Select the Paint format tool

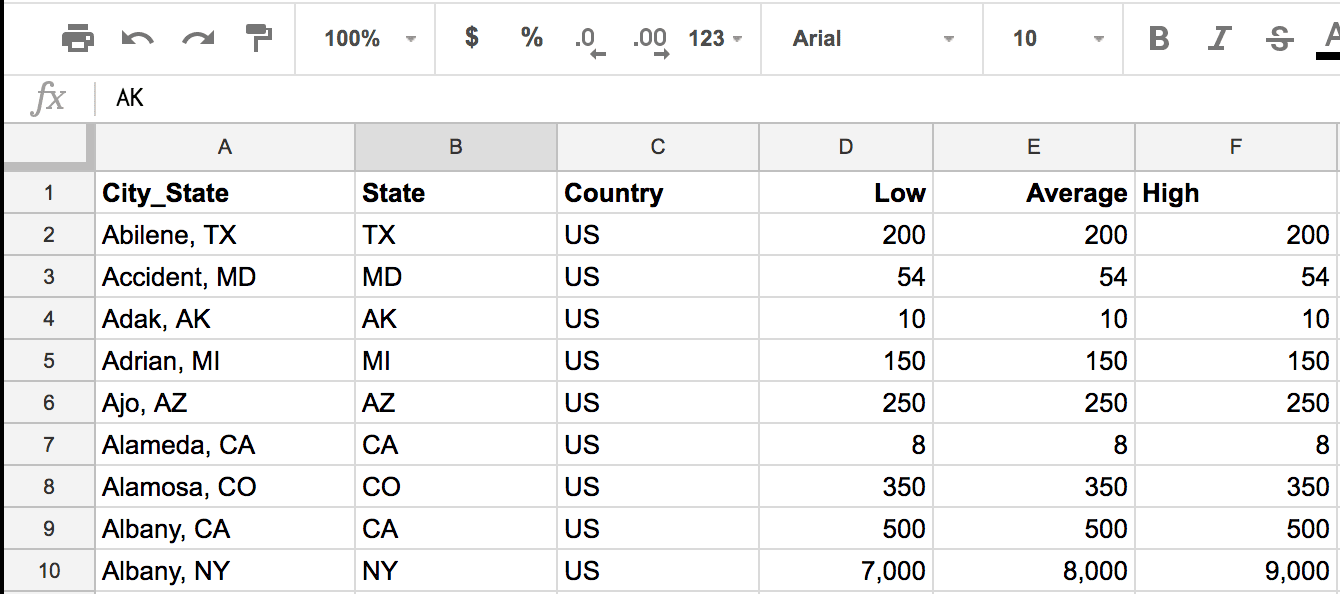coord(258,39)
